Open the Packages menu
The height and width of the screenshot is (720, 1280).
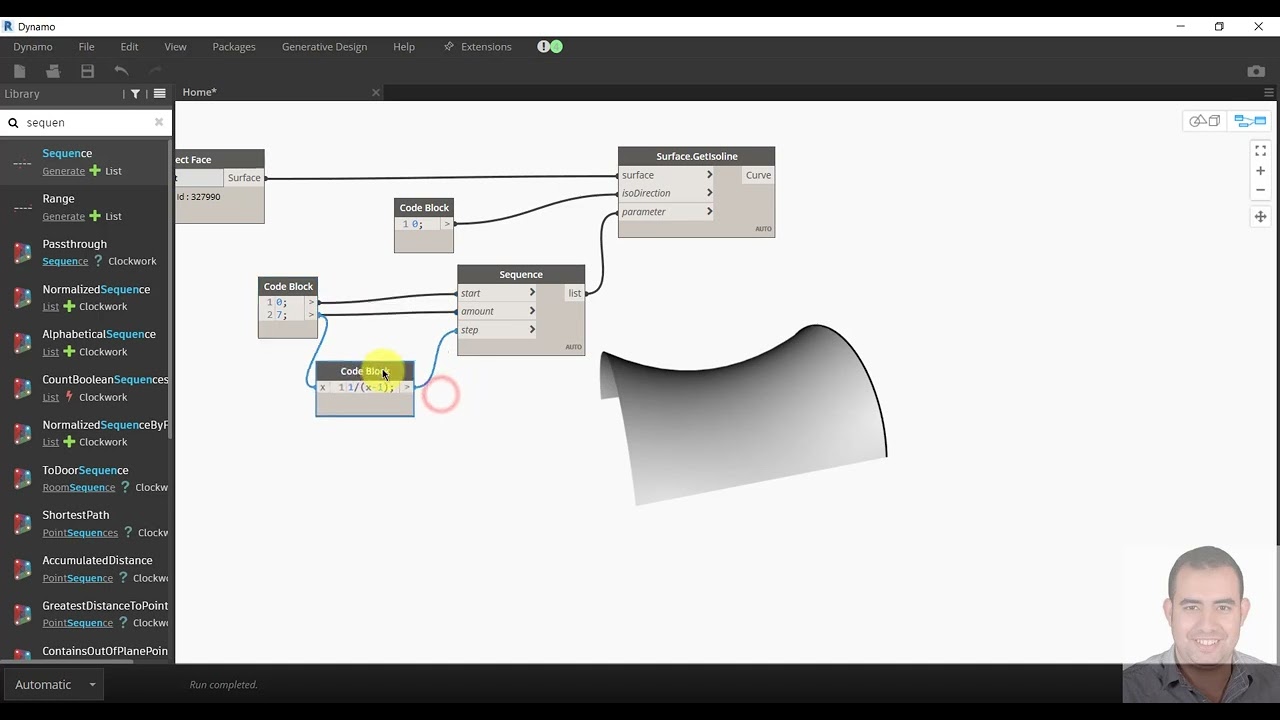click(x=234, y=47)
